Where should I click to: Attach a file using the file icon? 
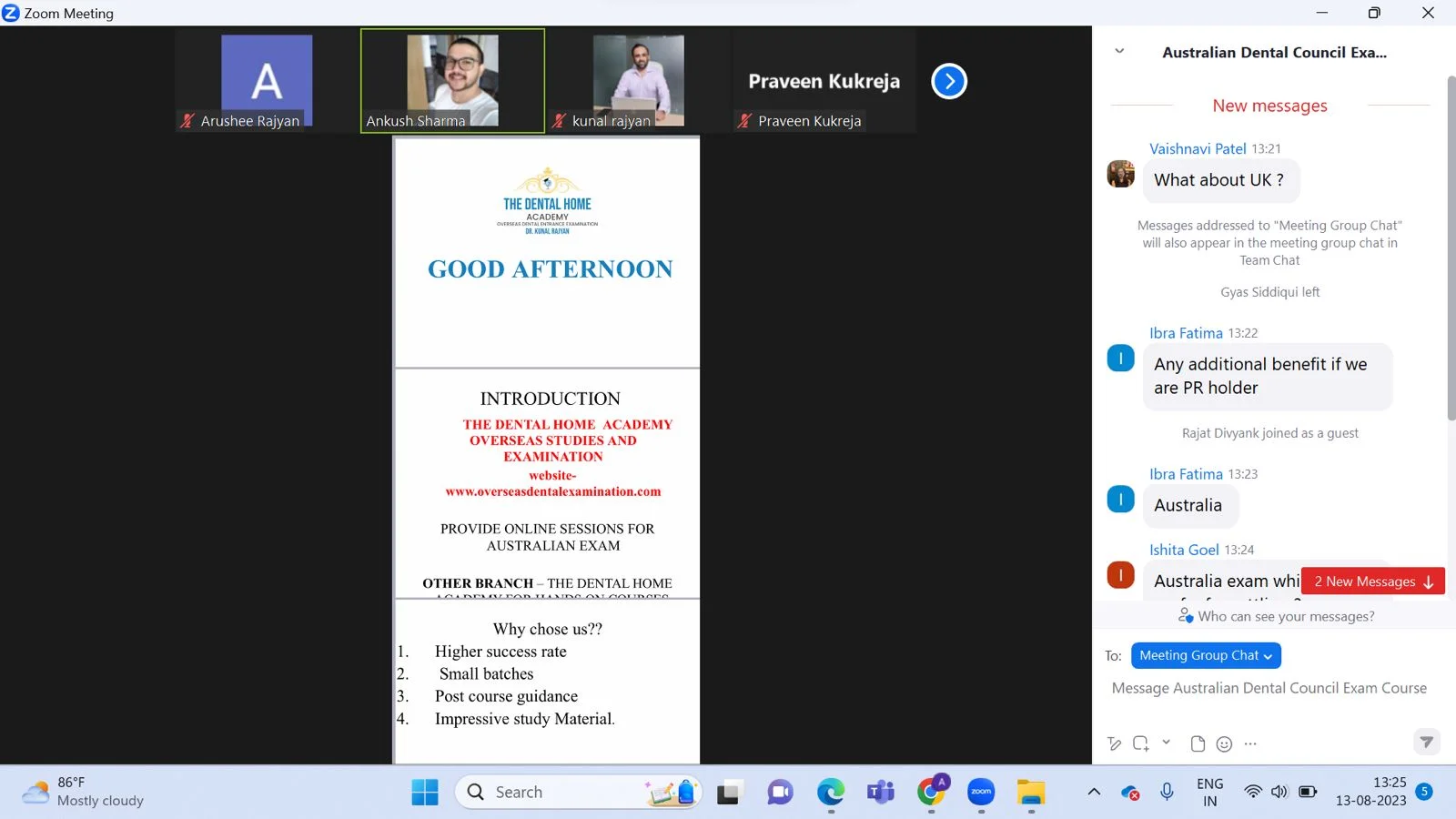click(1198, 743)
